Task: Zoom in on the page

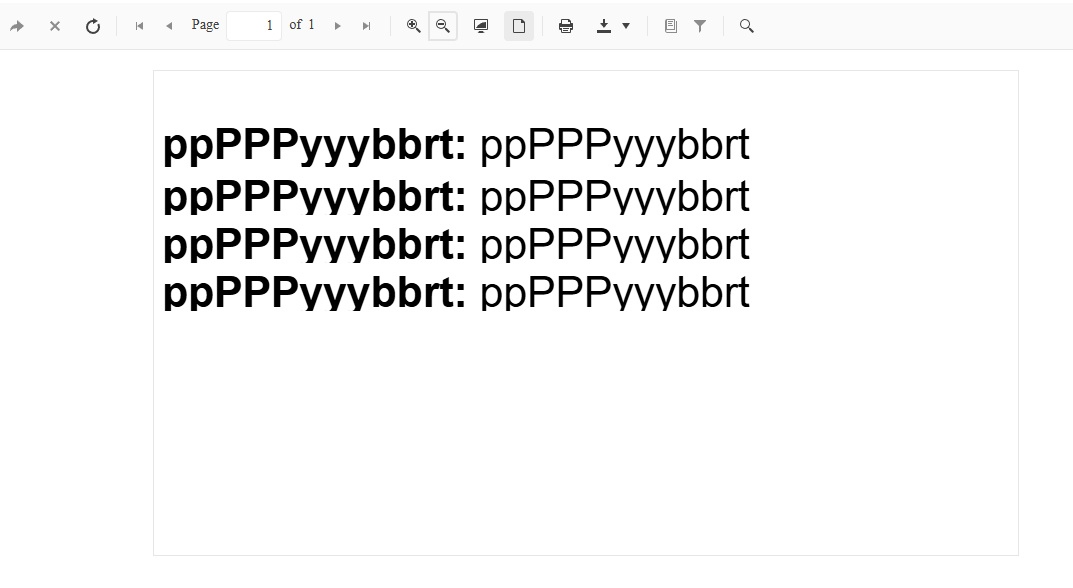Action: point(413,26)
